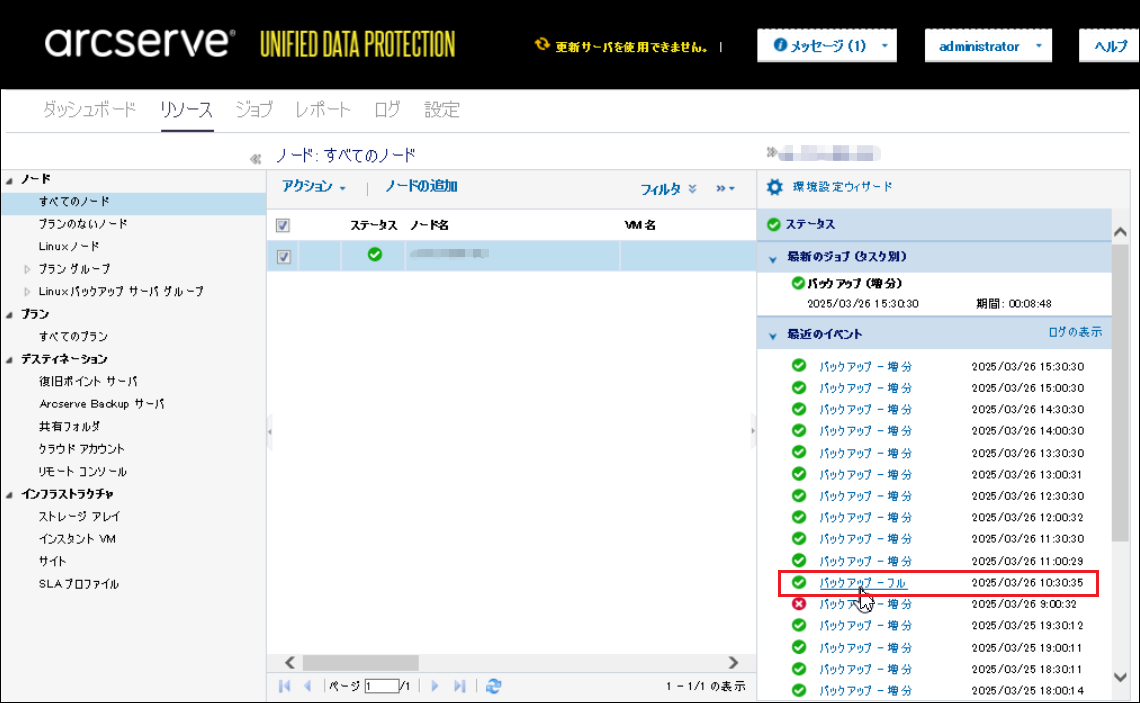The image size is (1140, 703).
Task: Go to previous page icon
Action: [x=308, y=686]
